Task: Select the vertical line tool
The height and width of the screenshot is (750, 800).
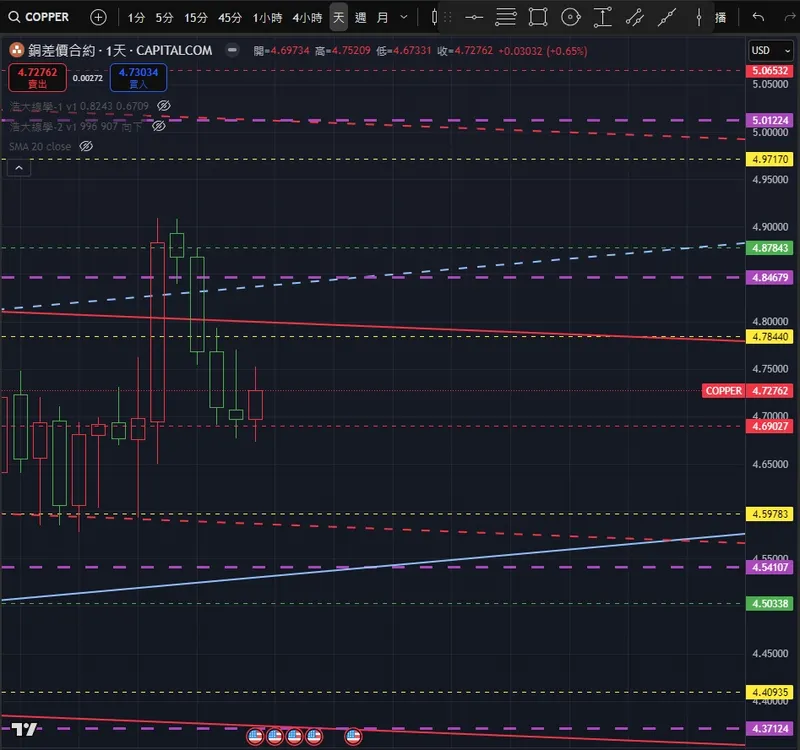Action: coord(699,17)
